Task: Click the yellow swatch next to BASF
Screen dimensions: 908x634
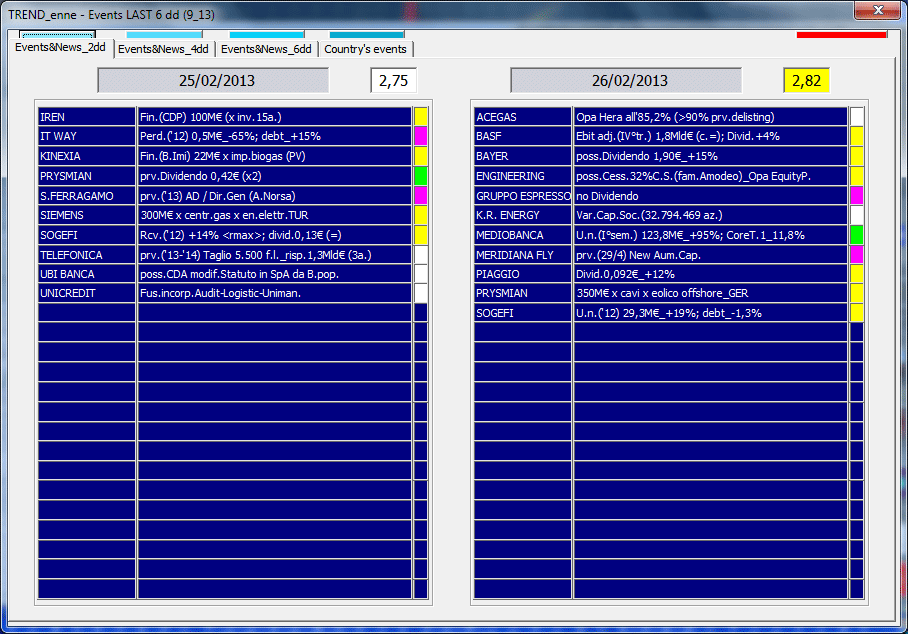Action: click(857, 136)
